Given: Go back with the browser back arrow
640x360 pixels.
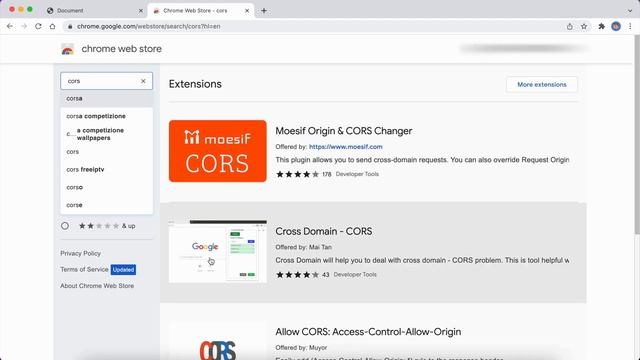Looking at the screenshot, I should tap(10, 26).
